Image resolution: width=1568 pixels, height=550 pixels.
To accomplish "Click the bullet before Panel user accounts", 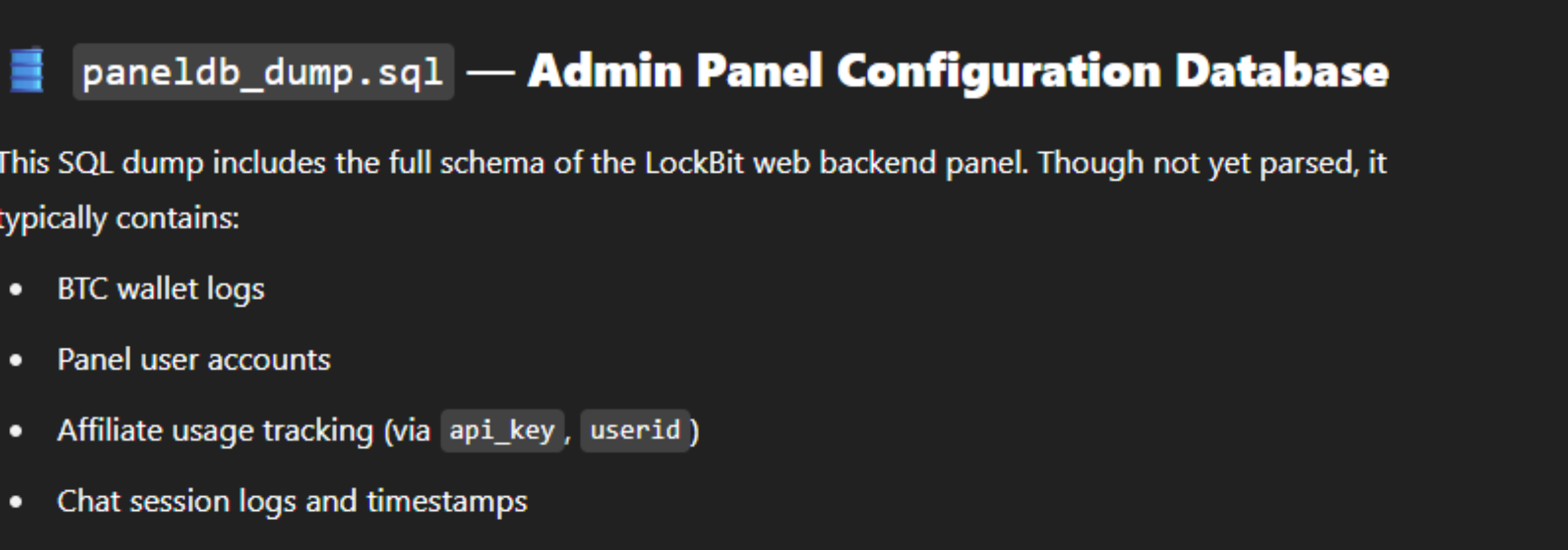I will pyautogui.click(x=16, y=360).
